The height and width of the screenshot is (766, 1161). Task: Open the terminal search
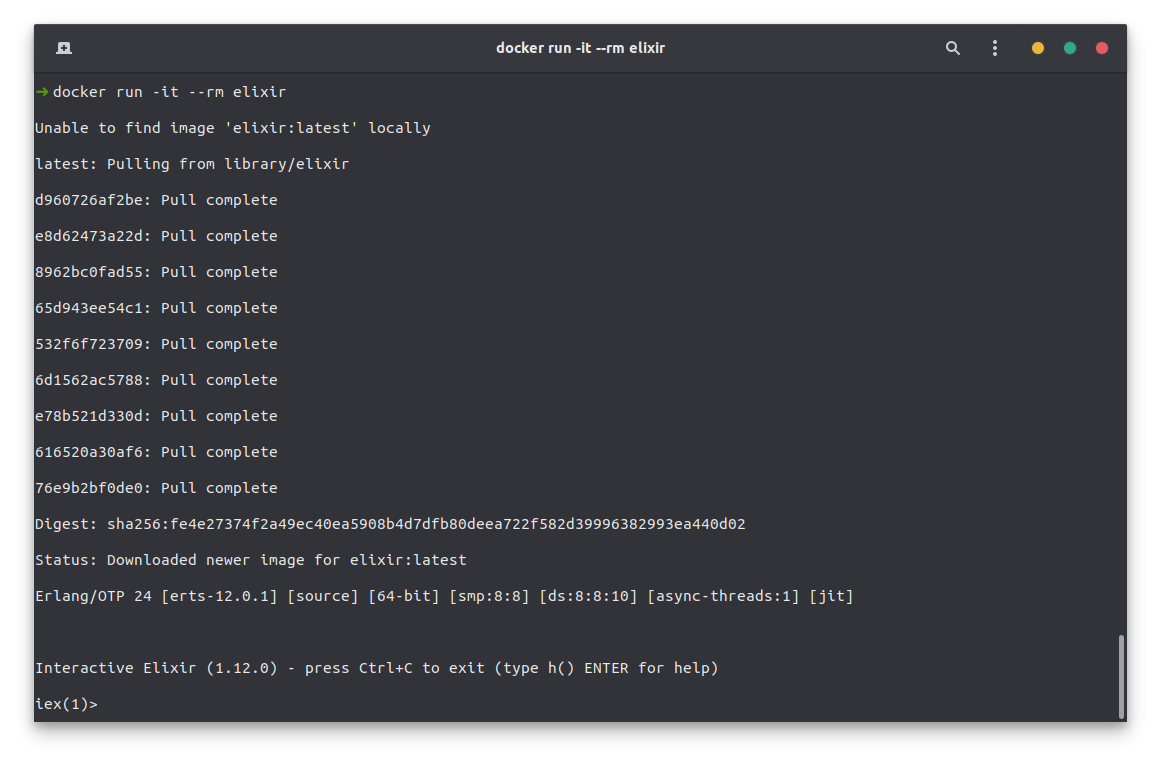point(953,48)
